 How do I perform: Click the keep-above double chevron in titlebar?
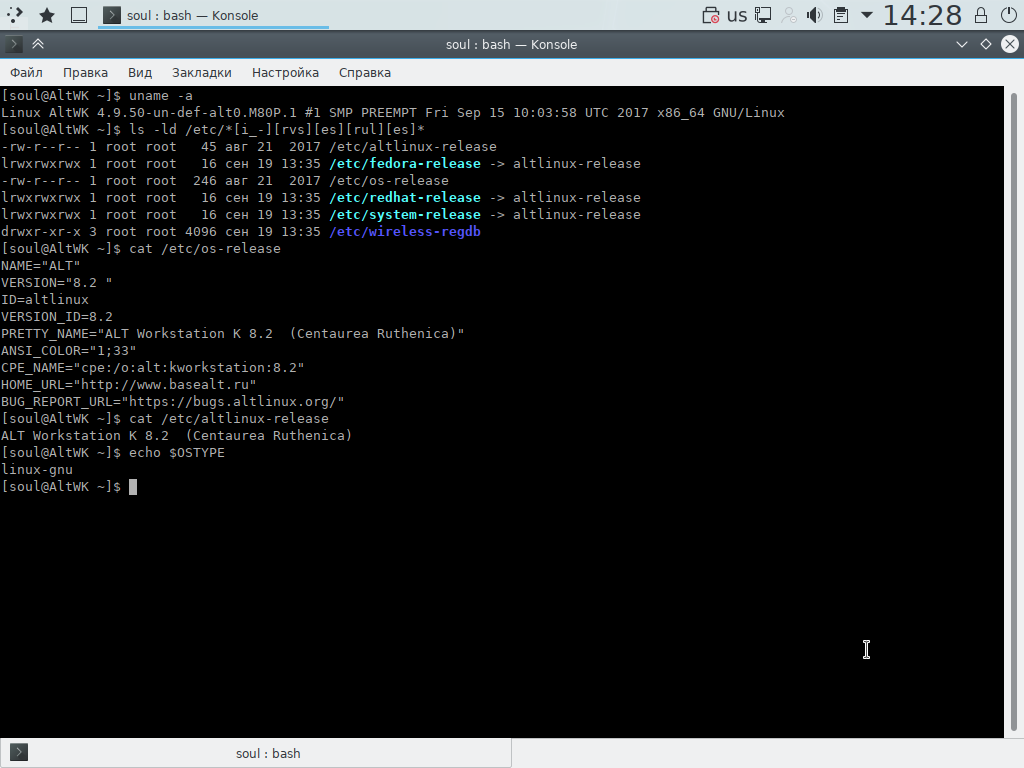tap(38, 44)
